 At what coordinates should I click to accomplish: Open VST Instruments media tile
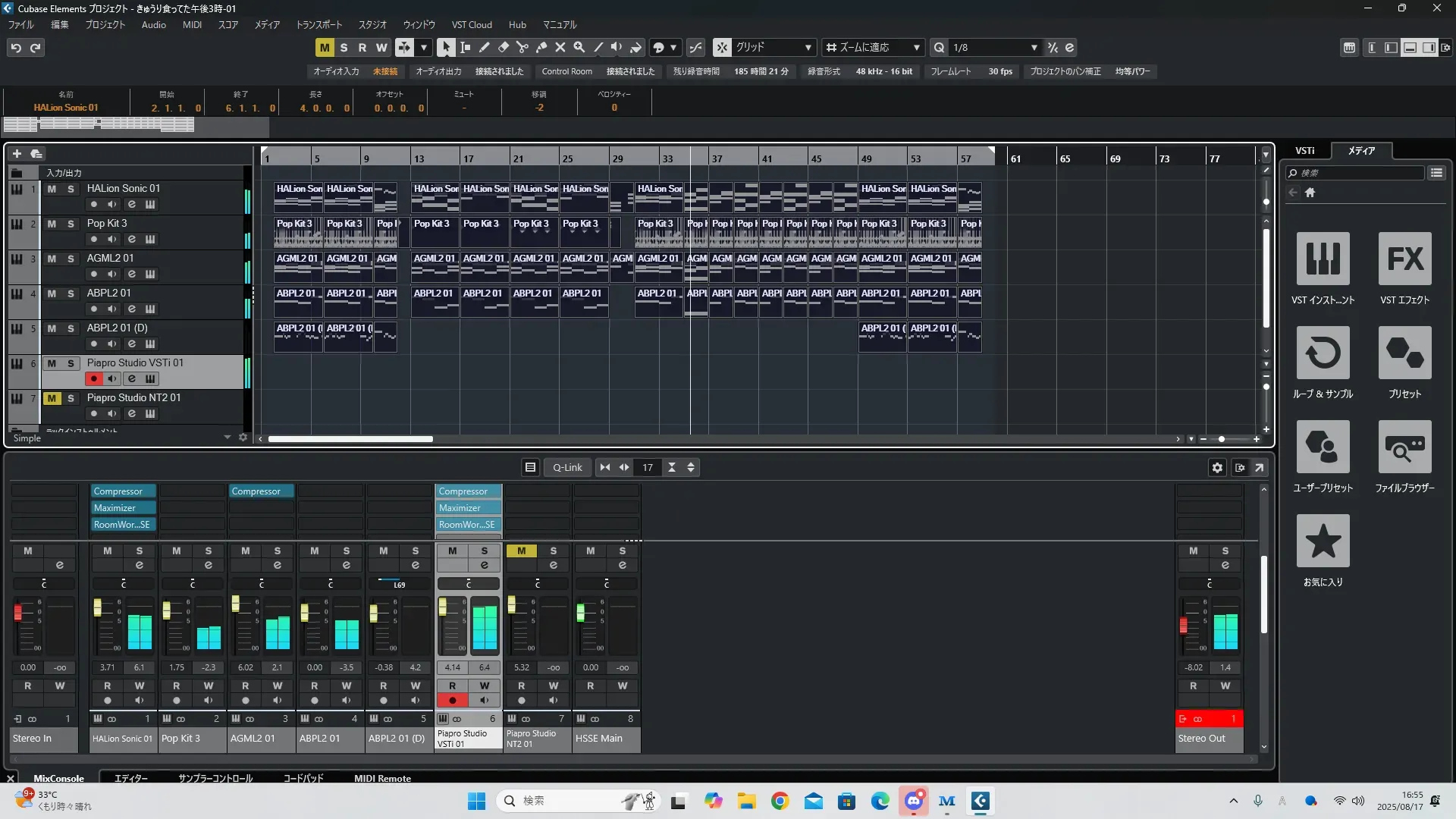(1323, 259)
